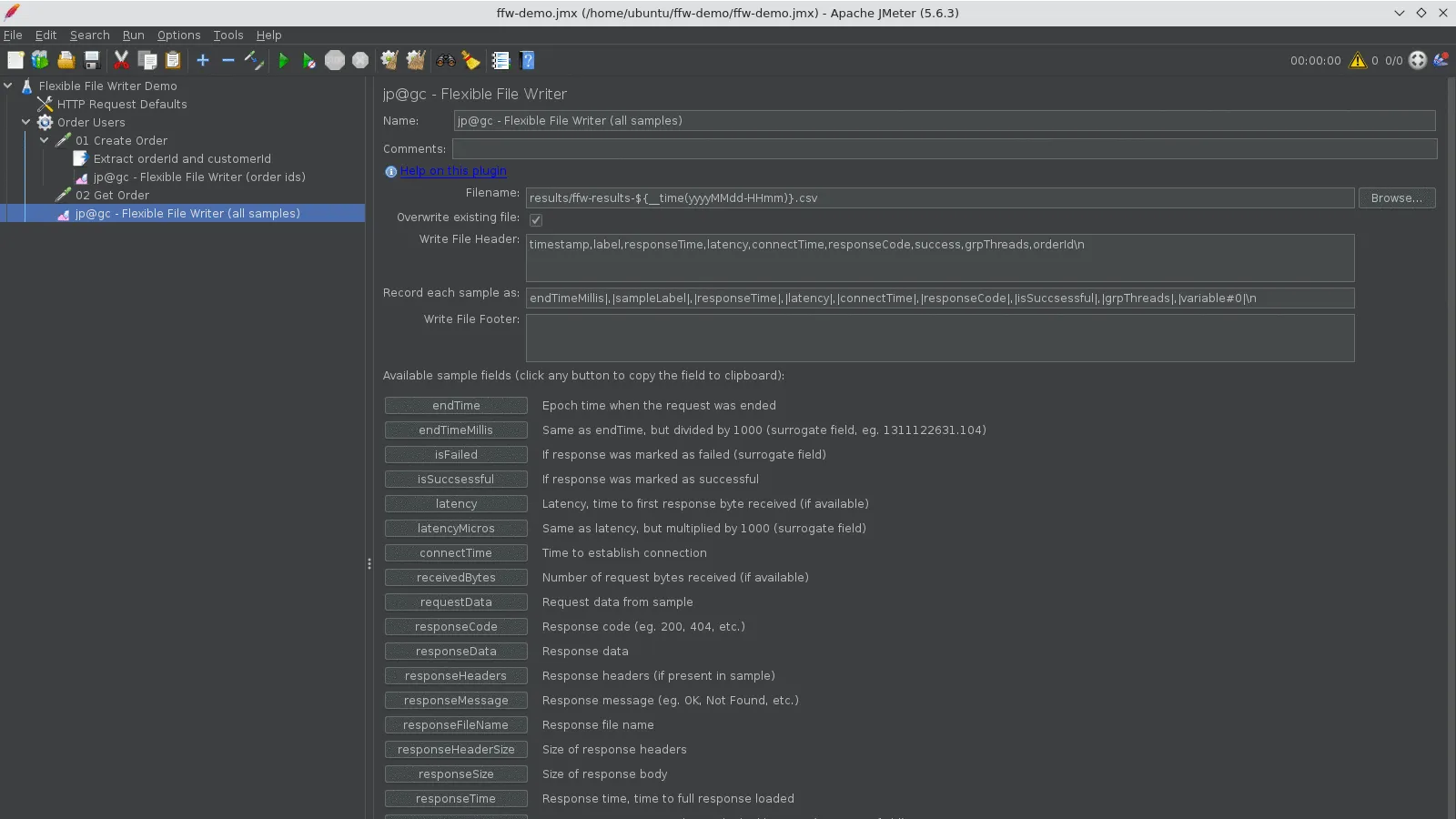Image resolution: width=1456 pixels, height=819 pixels.
Task: Copy the responseFileName field button
Action: tap(456, 725)
